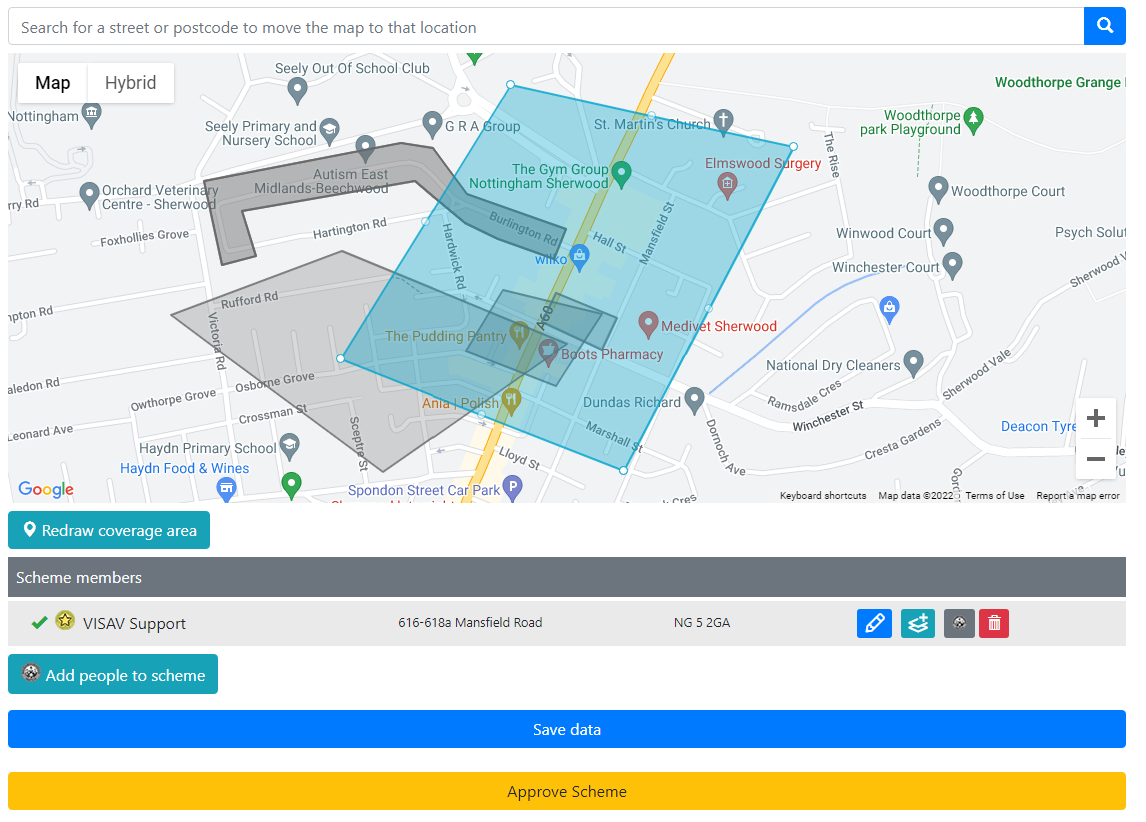
Task: Click the Gym Group green map pin
Action: pos(621,174)
